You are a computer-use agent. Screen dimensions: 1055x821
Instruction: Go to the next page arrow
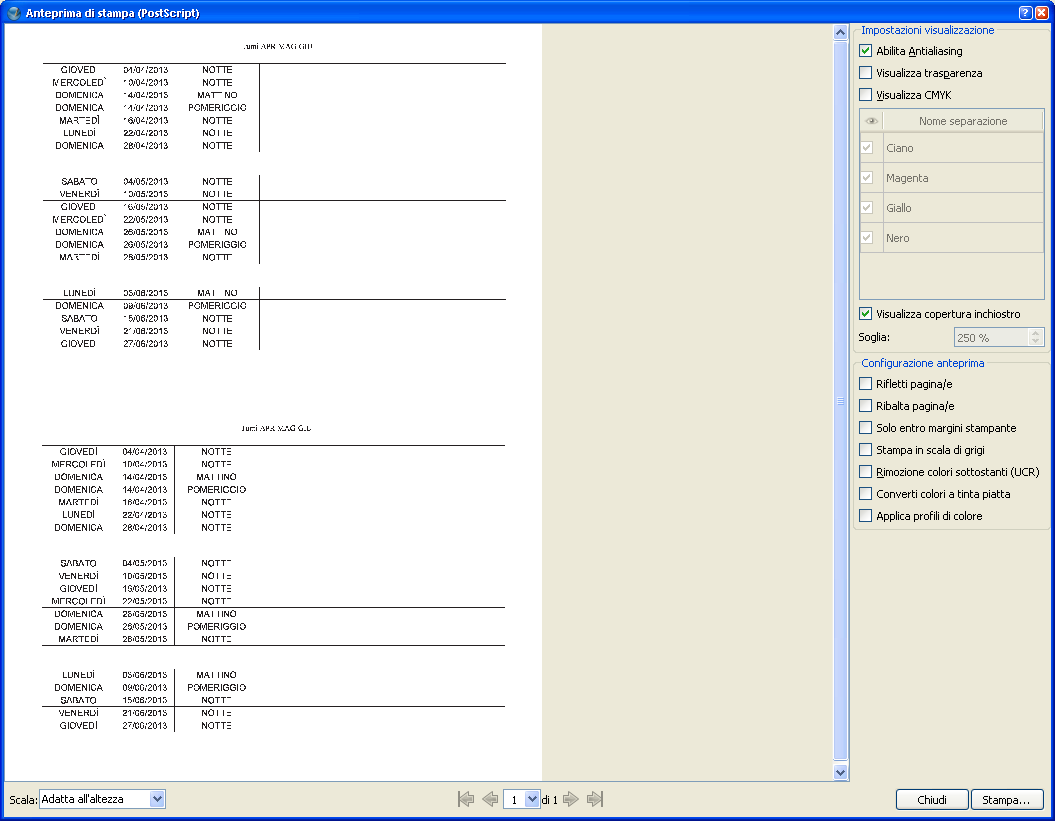571,799
